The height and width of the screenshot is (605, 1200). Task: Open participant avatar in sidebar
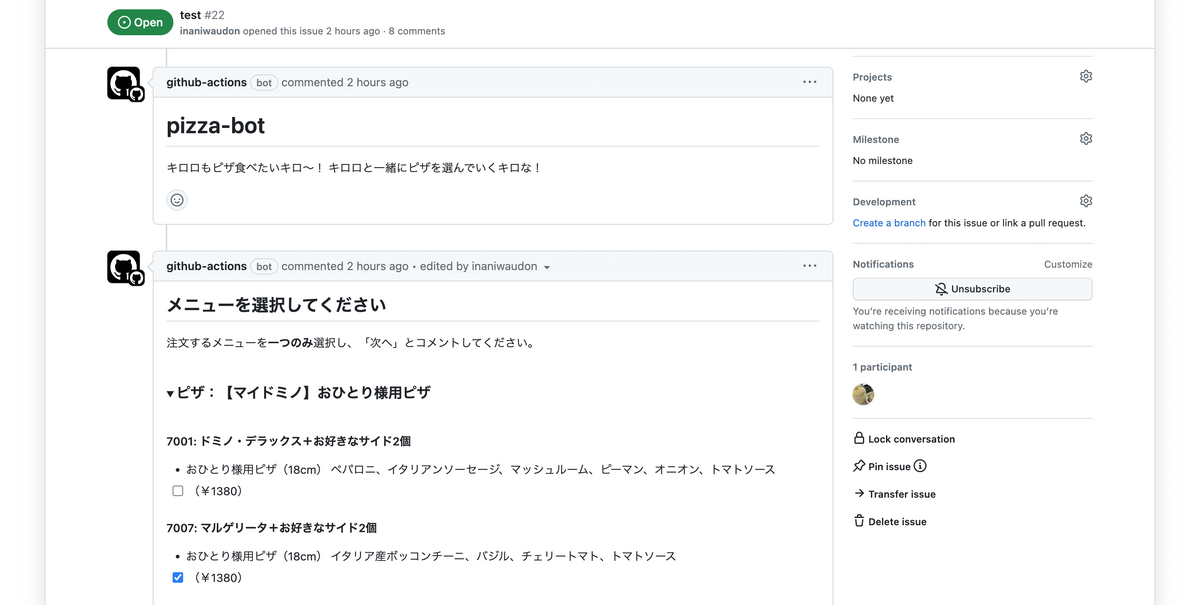pos(863,394)
